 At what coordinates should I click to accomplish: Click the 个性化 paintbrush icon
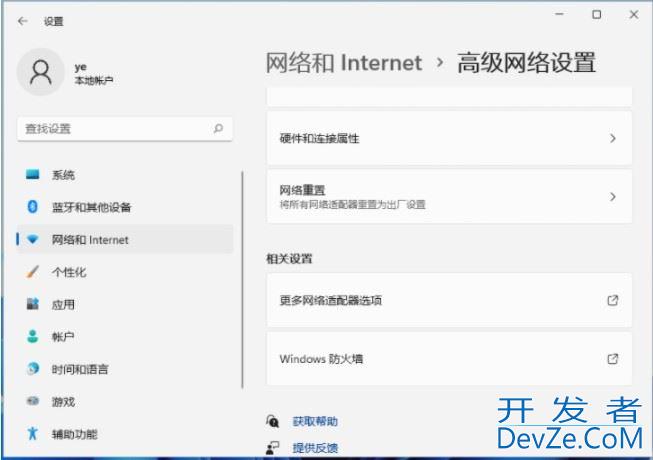point(32,272)
